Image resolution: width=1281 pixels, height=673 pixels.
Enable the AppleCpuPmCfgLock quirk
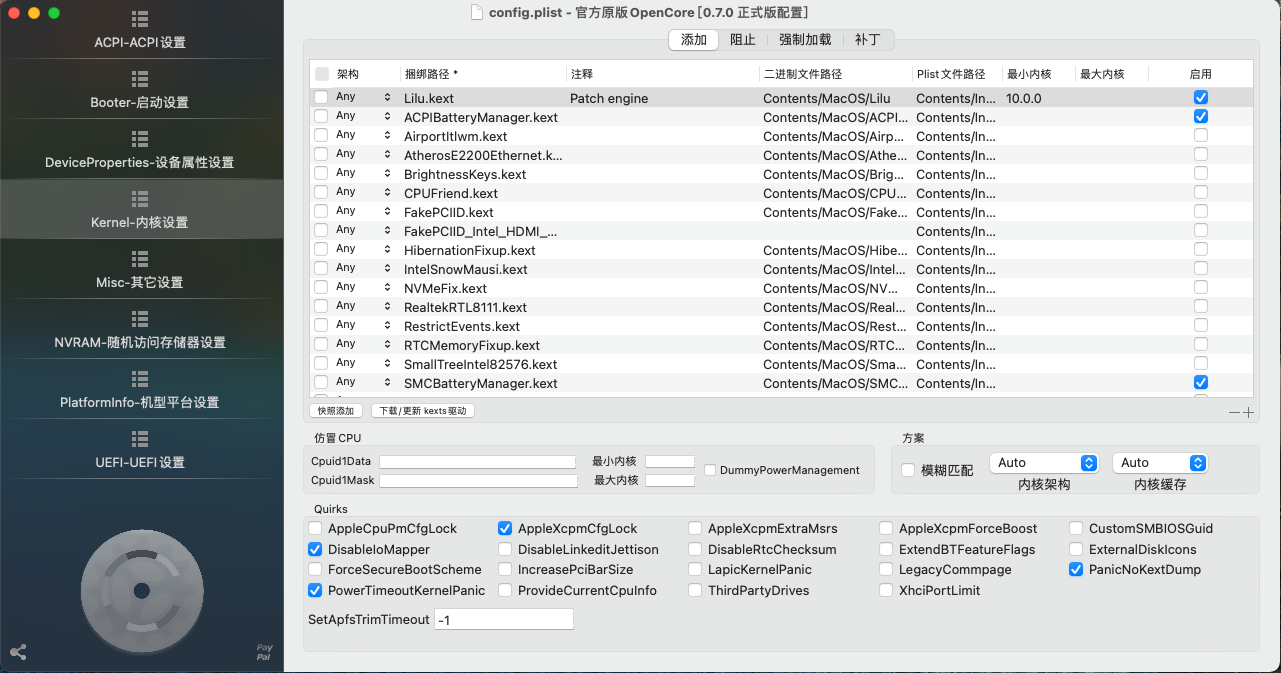(315, 528)
